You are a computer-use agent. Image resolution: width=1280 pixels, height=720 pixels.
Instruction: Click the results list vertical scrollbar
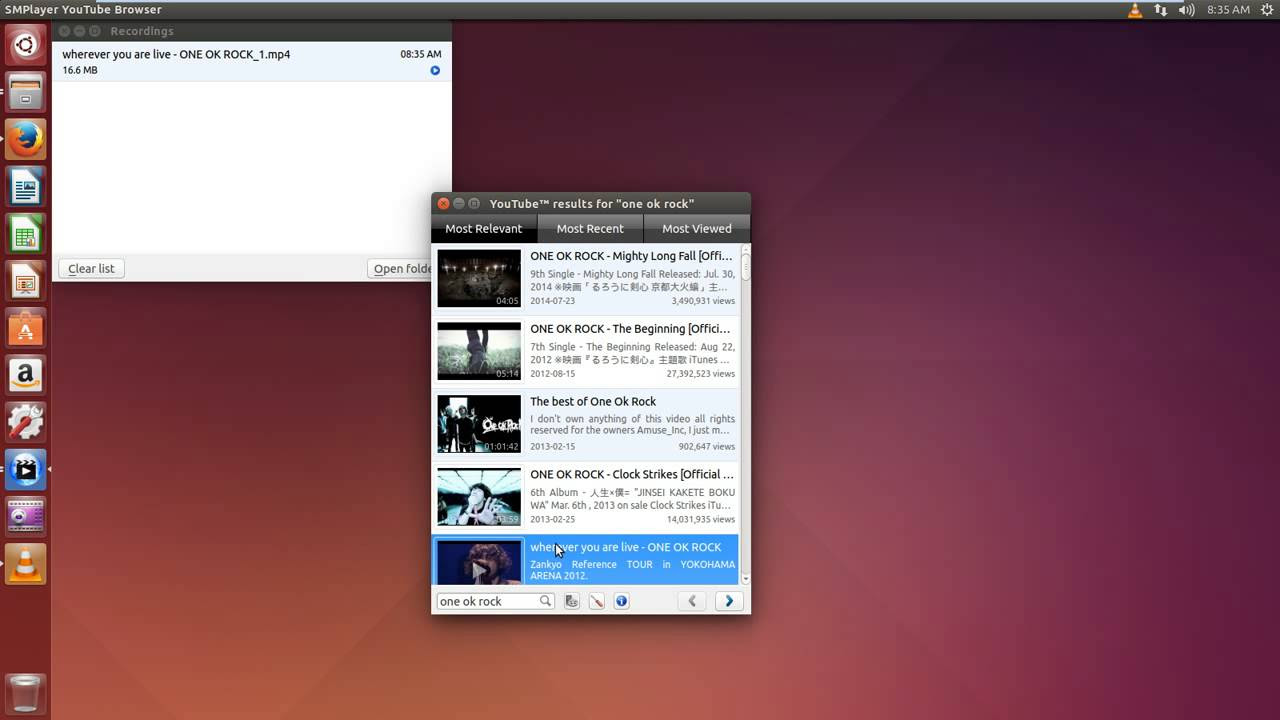(745, 415)
